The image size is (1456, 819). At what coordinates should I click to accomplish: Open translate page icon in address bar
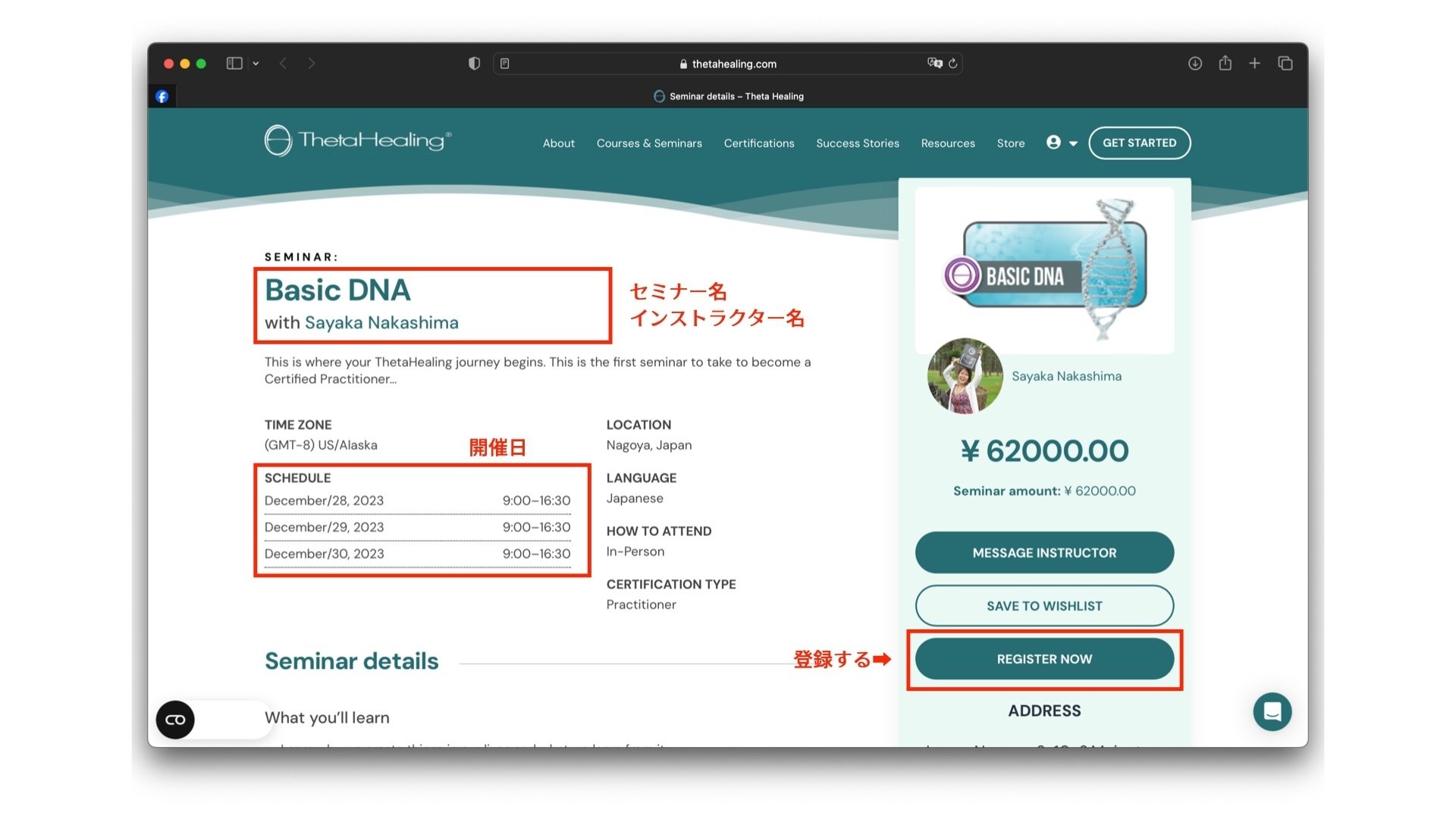[x=935, y=64]
